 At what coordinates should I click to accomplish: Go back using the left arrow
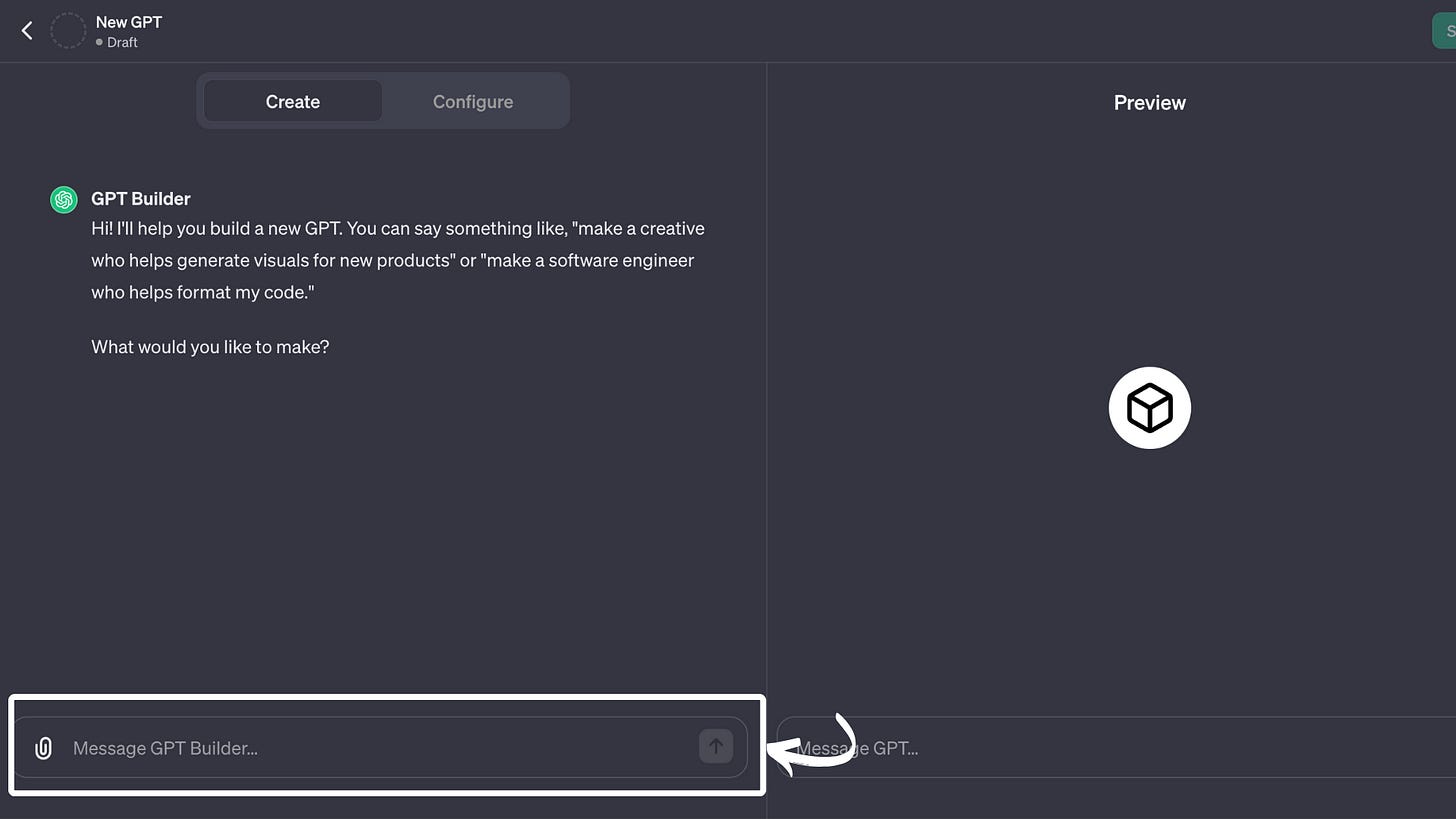click(27, 31)
